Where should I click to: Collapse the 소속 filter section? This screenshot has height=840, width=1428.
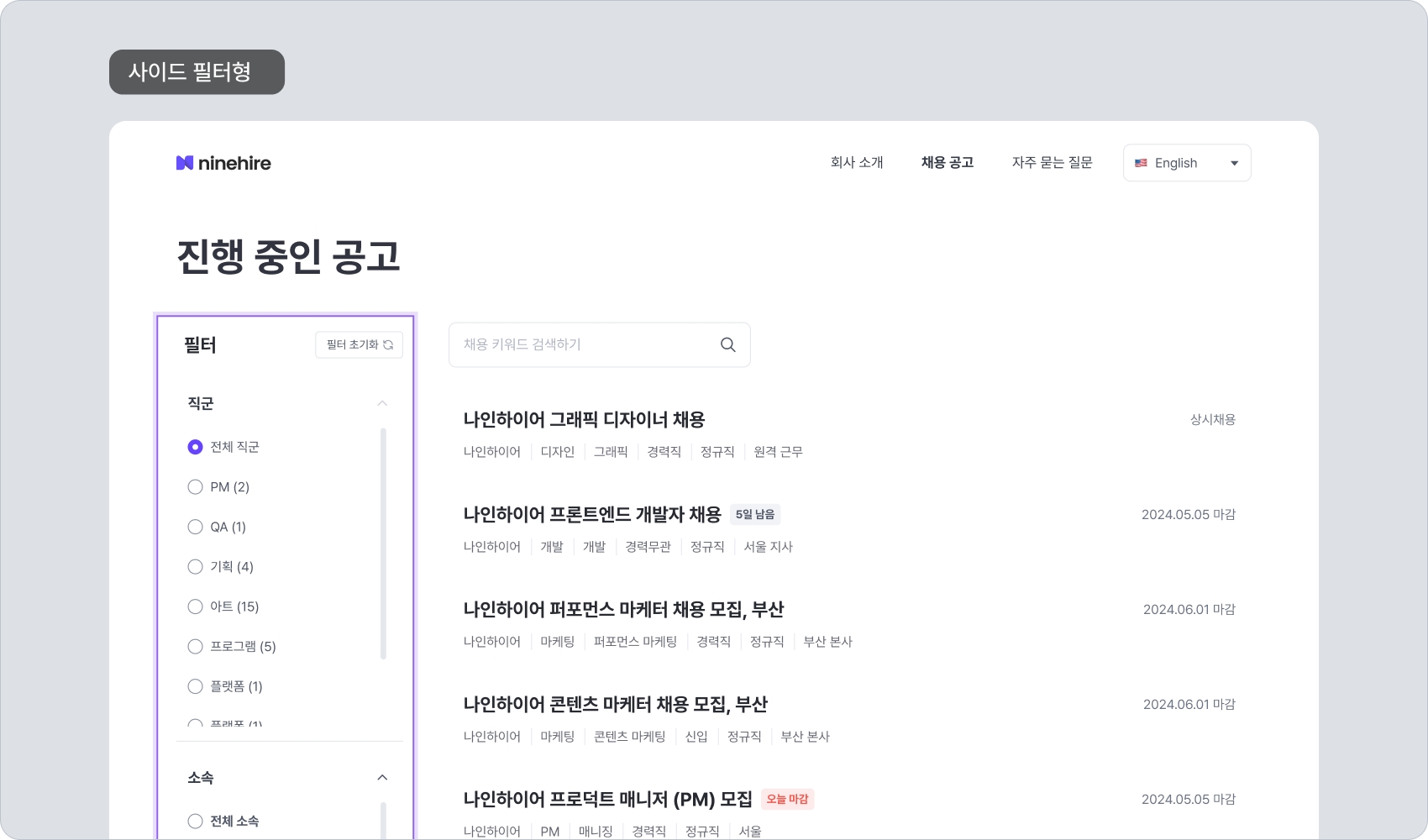[382, 778]
